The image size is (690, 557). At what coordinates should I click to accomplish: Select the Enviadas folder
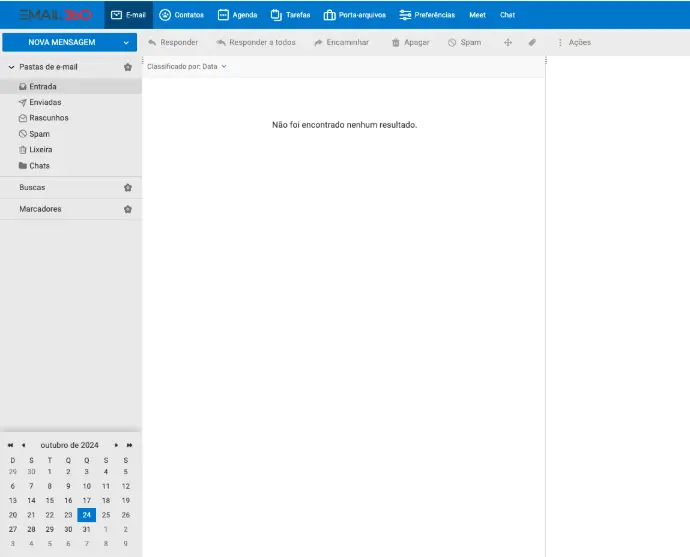tap(71, 102)
